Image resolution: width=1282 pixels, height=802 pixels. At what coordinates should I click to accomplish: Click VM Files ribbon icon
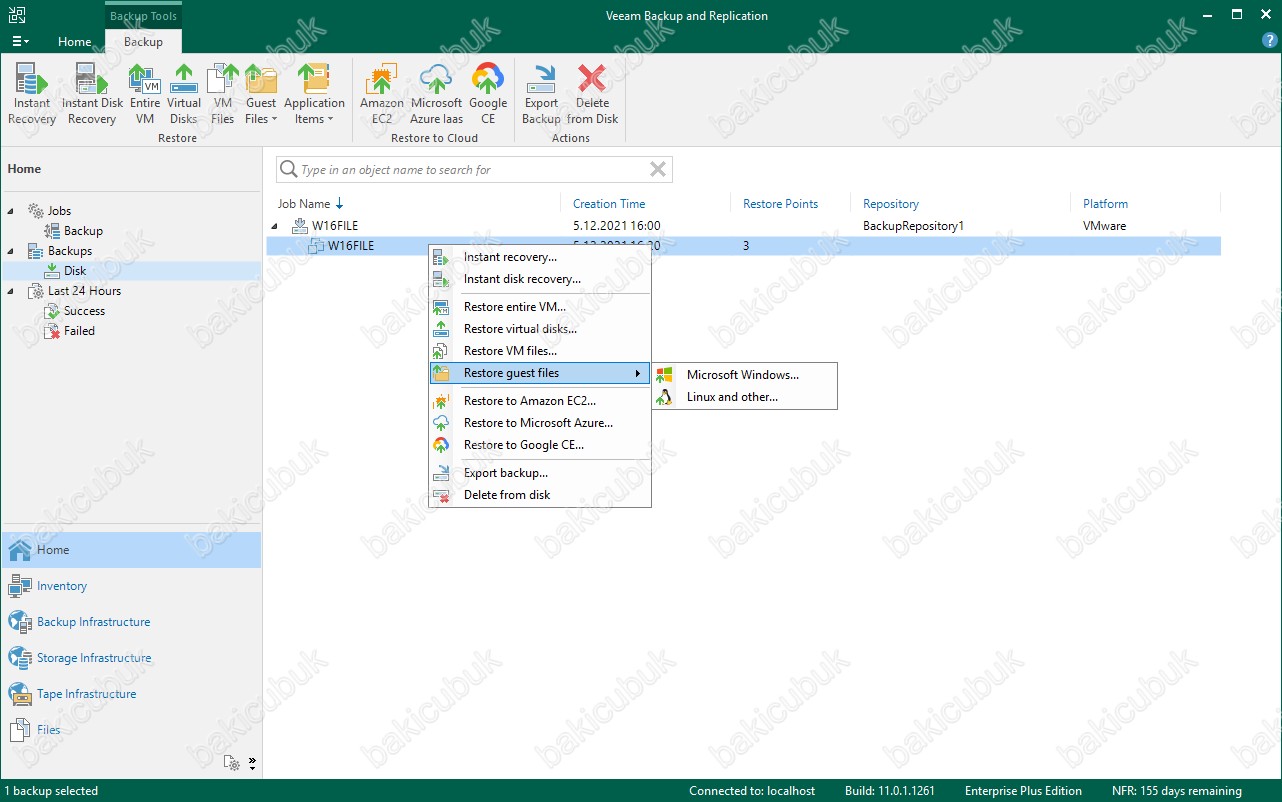222,94
